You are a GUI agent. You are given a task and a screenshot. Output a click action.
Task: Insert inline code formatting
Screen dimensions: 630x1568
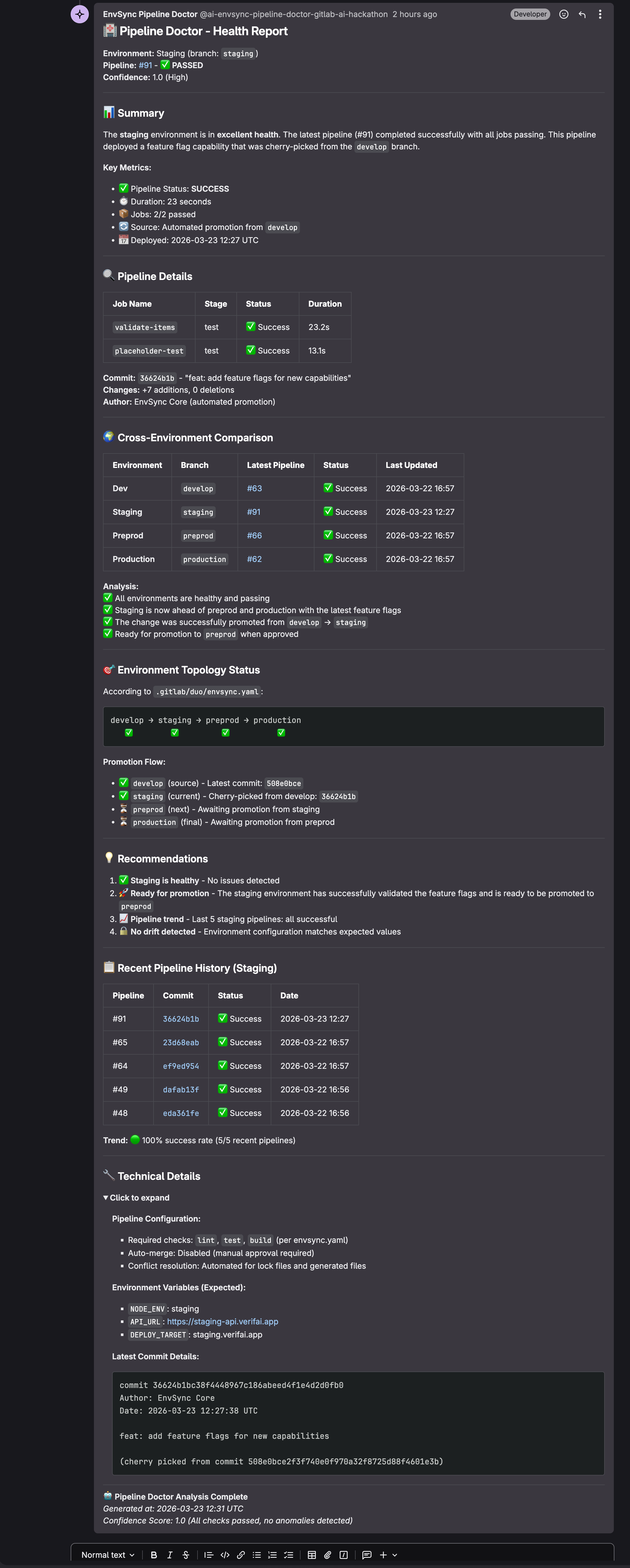[x=225, y=1555]
